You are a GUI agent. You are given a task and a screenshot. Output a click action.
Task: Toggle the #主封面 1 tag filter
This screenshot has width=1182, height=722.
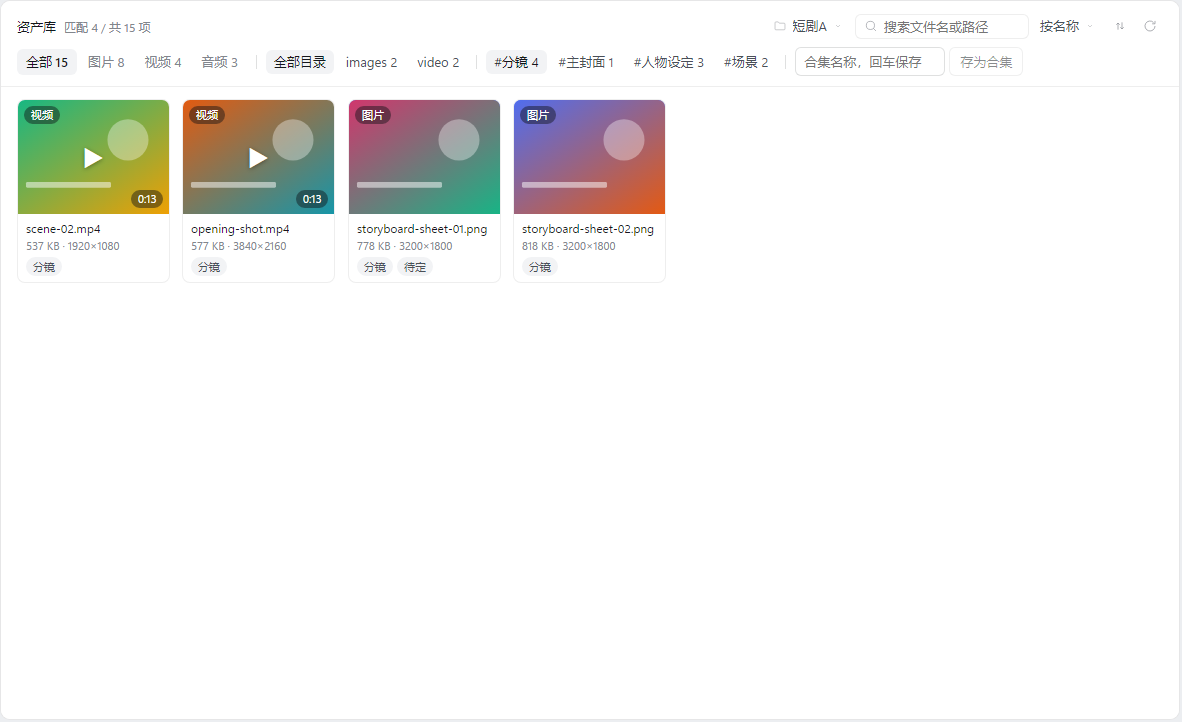586,62
